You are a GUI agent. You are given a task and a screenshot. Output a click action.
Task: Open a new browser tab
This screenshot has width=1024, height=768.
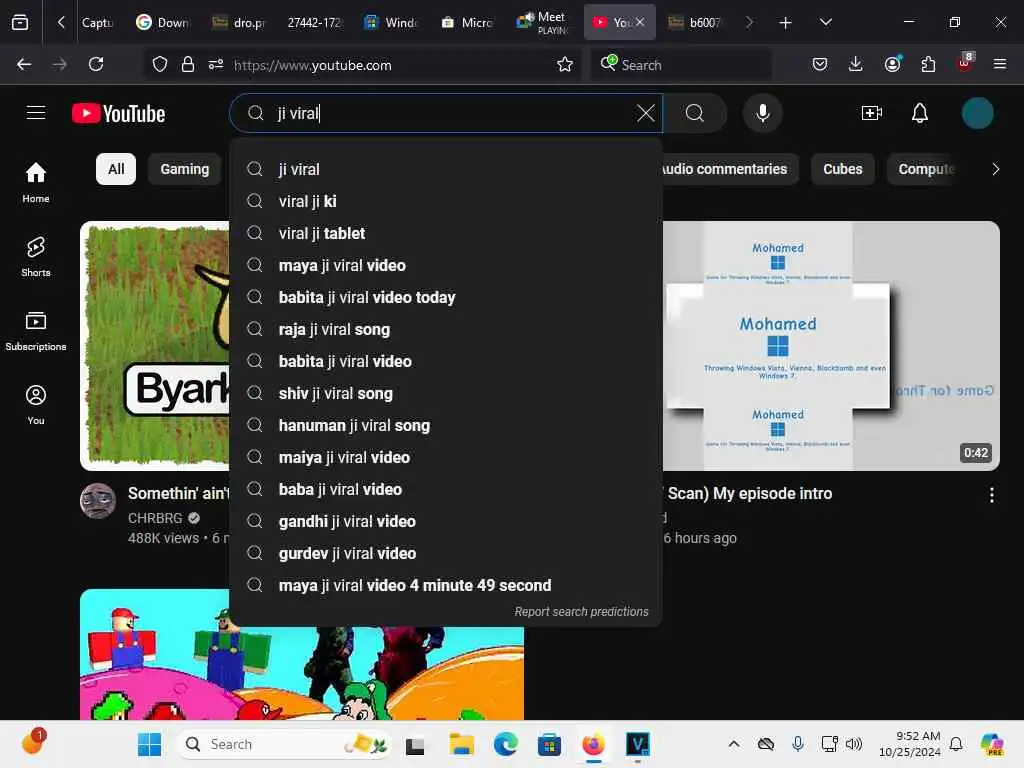coord(786,23)
